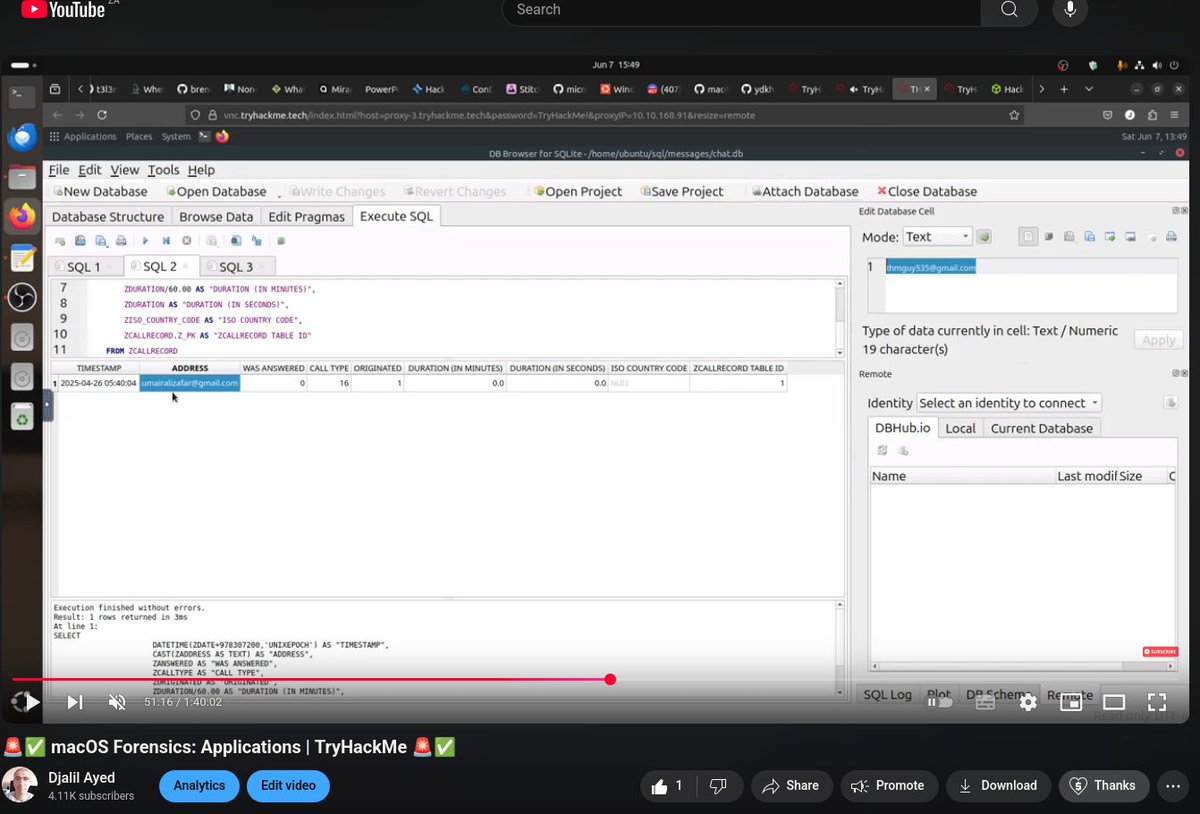1200x814 pixels.
Task: Click Close Database toolbar button
Action: [927, 191]
